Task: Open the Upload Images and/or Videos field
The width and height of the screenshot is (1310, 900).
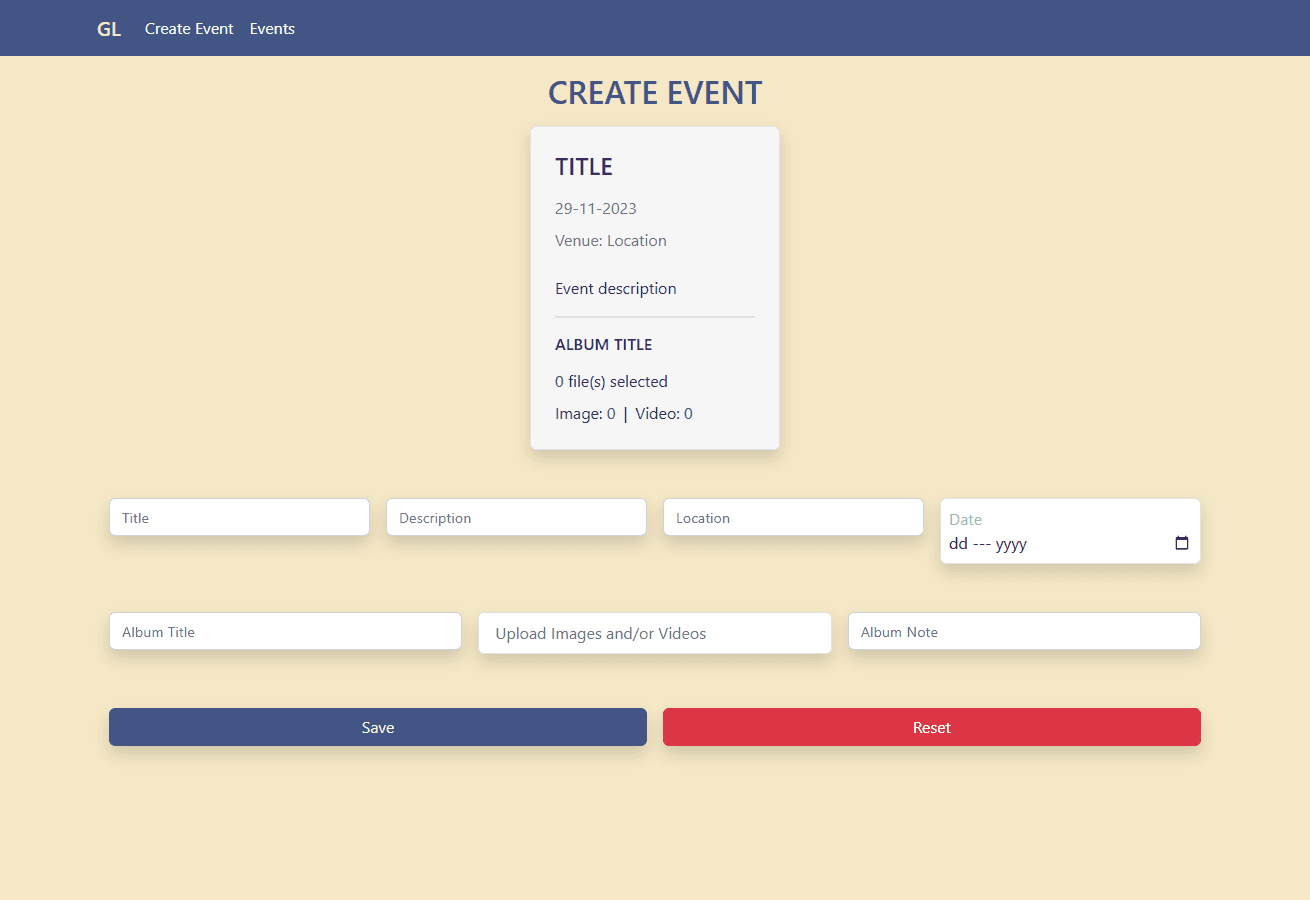Action: tap(655, 633)
